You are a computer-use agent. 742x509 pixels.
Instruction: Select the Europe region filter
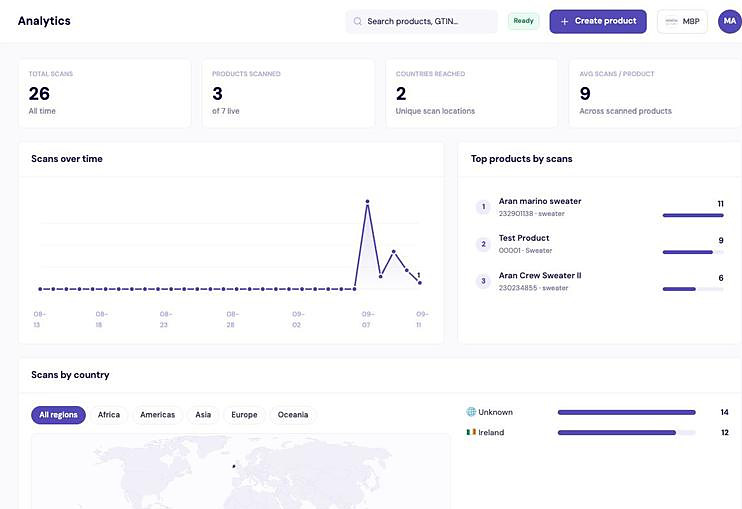(244, 415)
